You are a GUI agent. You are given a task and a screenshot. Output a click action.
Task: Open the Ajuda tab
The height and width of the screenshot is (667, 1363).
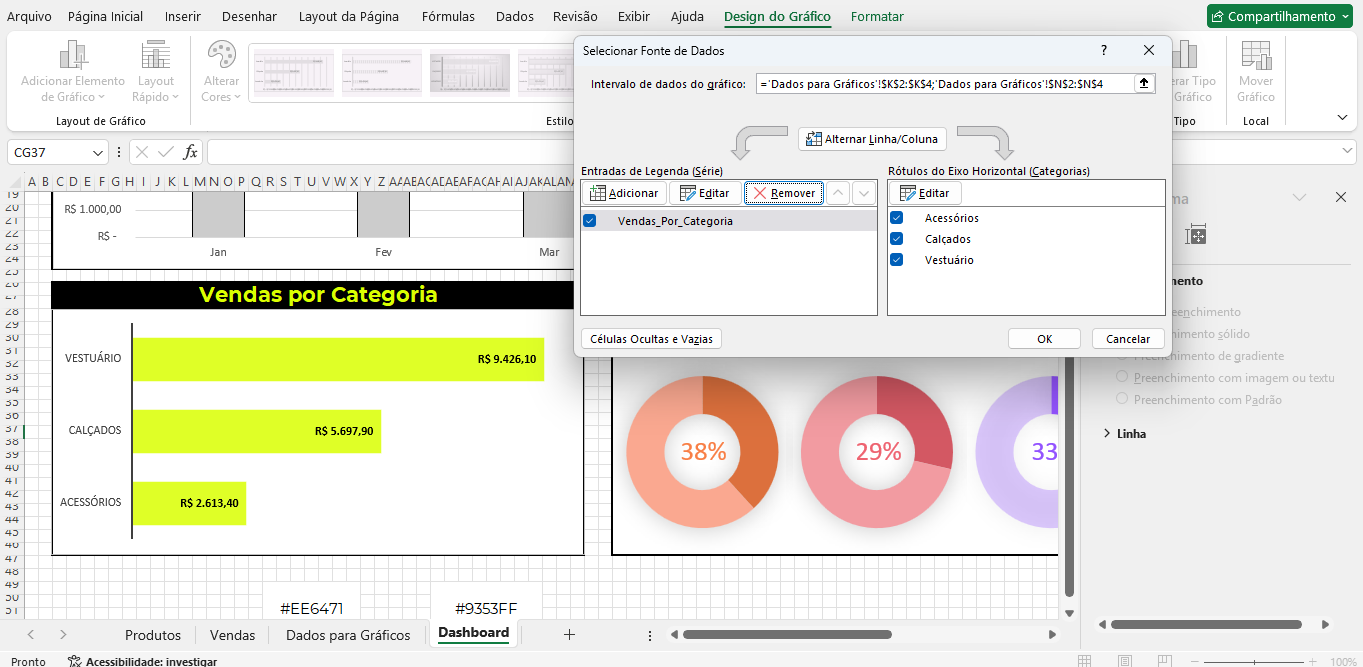pyautogui.click(x=687, y=16)
